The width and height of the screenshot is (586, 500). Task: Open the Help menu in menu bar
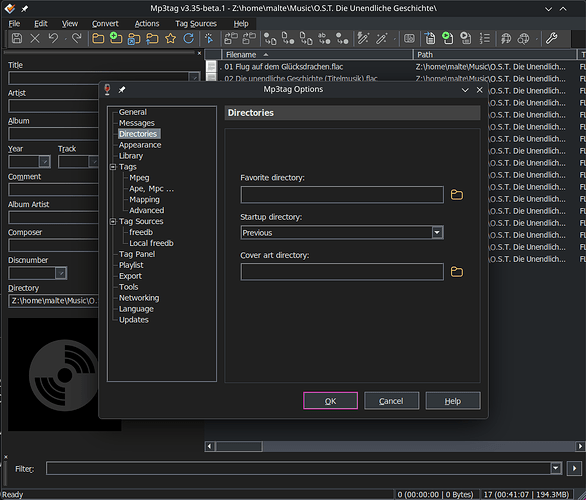point(241,24)
